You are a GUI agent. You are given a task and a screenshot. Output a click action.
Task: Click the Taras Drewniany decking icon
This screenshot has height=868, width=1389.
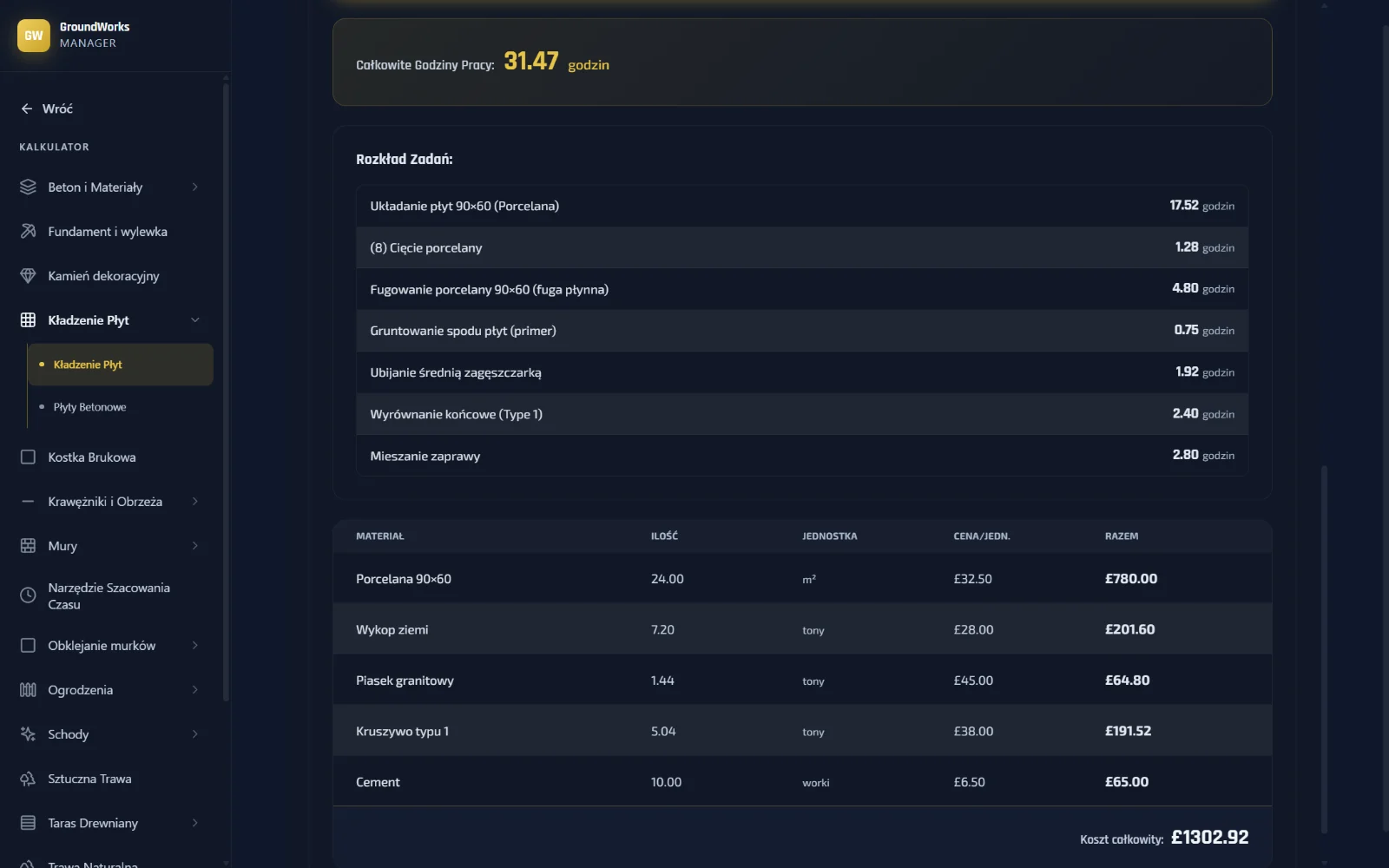(28, 822)
